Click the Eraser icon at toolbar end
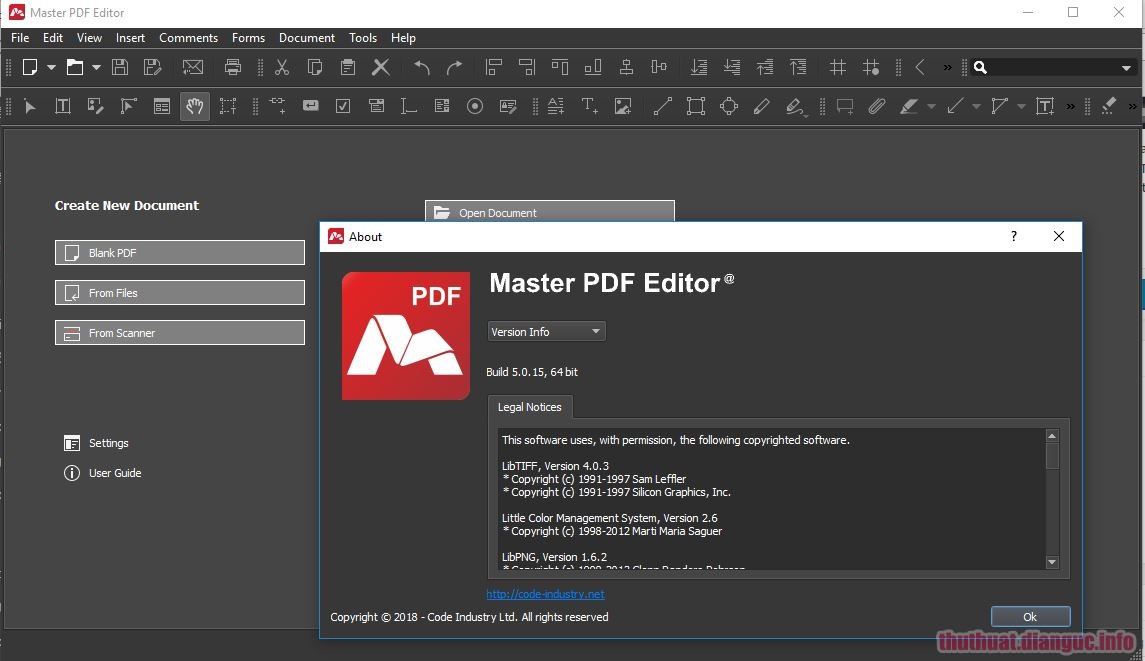Viewport: 1145px width, 661px height. [1108, 106]
